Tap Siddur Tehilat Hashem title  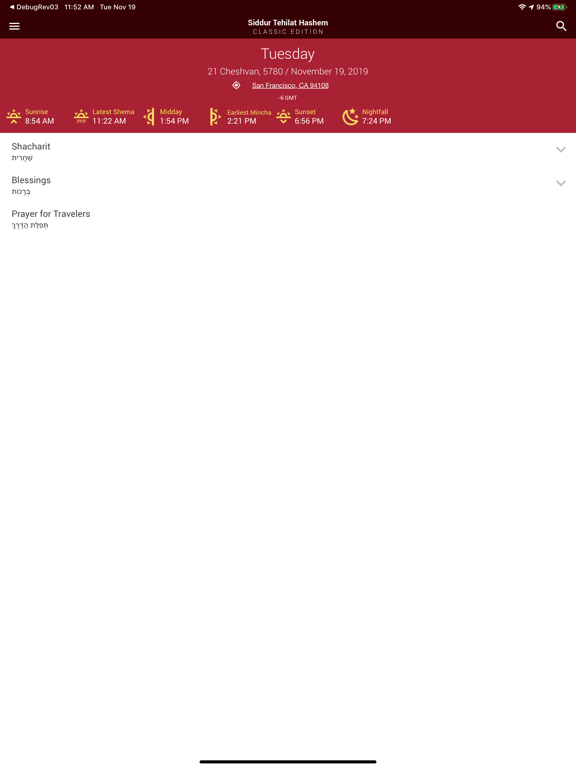tap(288, 23)
